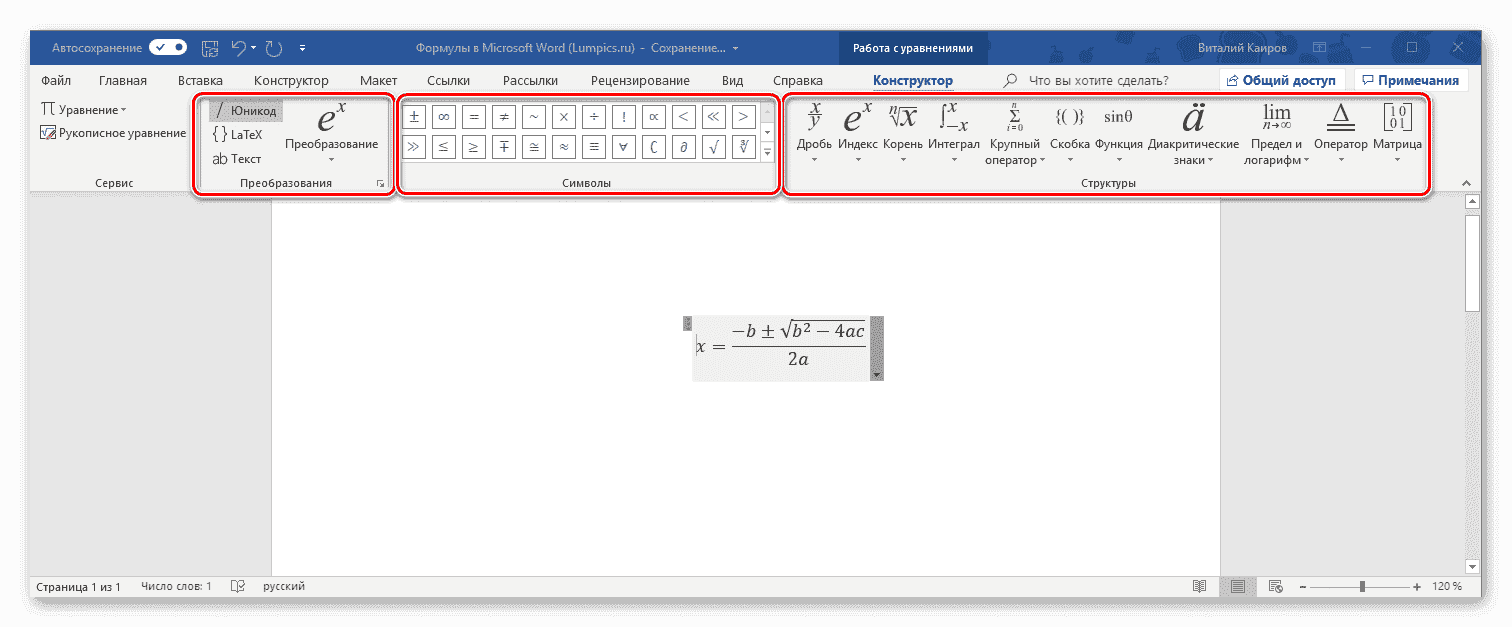1512x627 pixels.
Task: Click the Рукописное уравнение button
Action: [113, 133]
